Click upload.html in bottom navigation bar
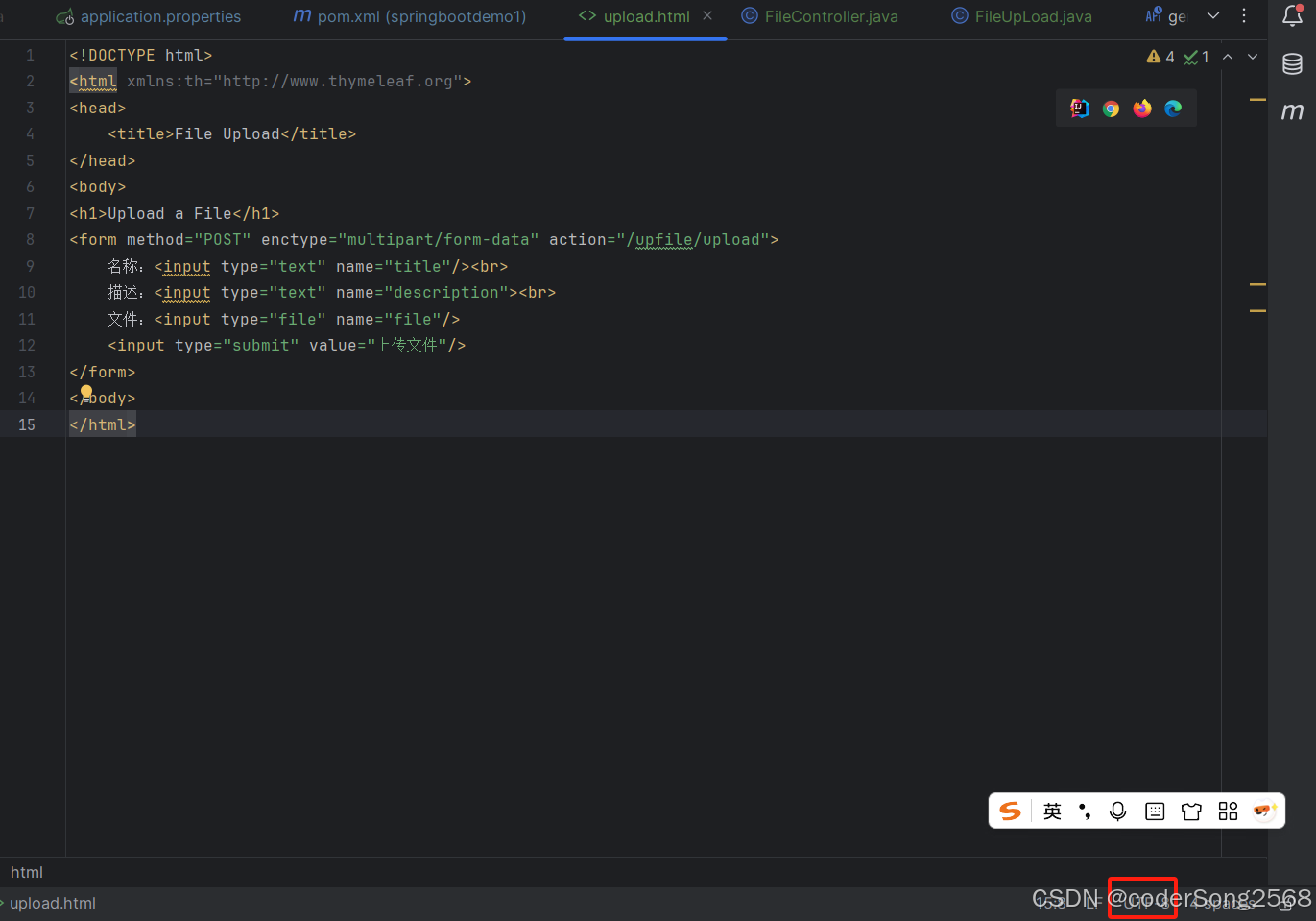 click(x=53, y=903)
